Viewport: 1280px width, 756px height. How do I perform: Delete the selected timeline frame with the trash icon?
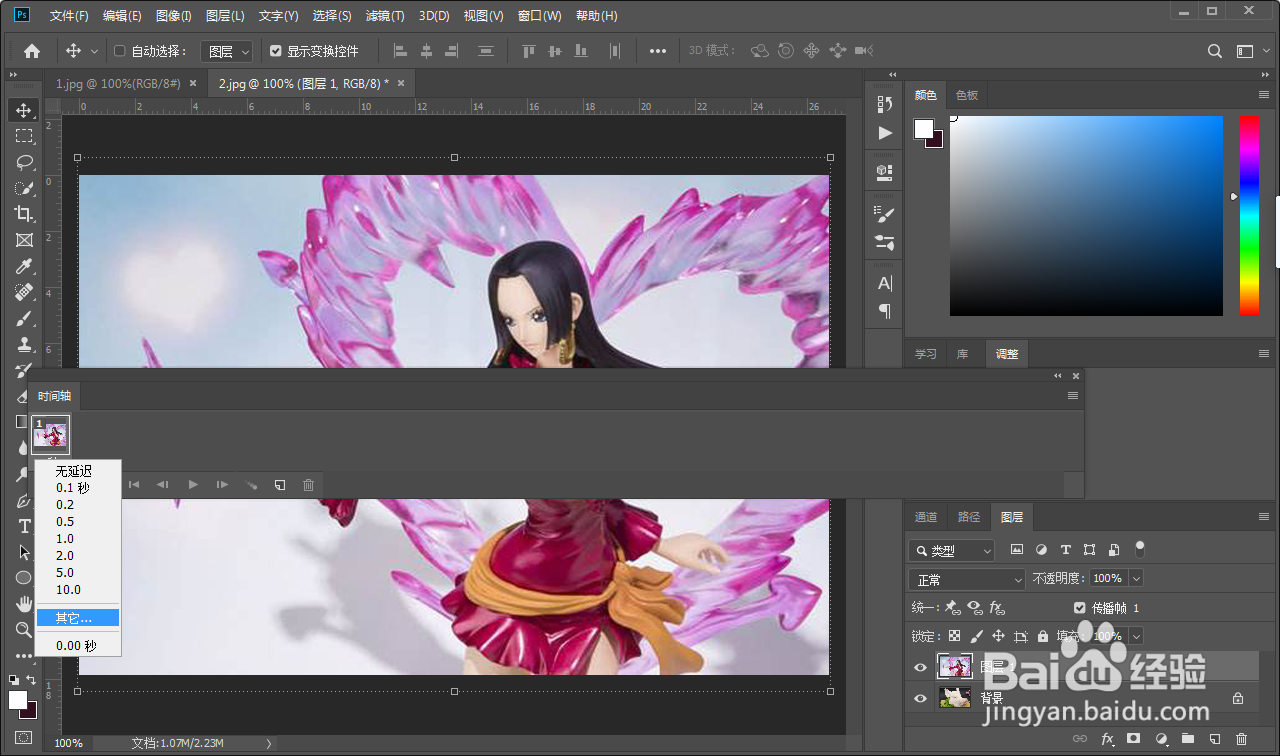308,485
